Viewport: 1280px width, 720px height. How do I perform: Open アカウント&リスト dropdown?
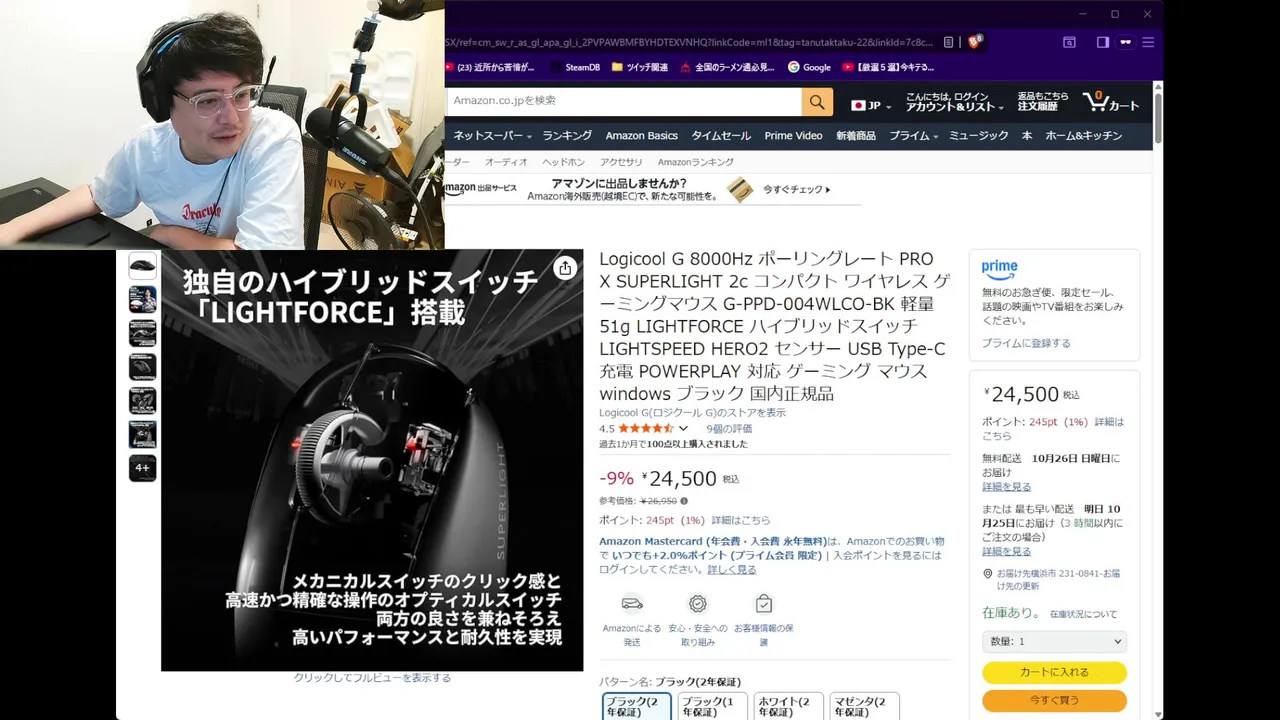point(954,101)
